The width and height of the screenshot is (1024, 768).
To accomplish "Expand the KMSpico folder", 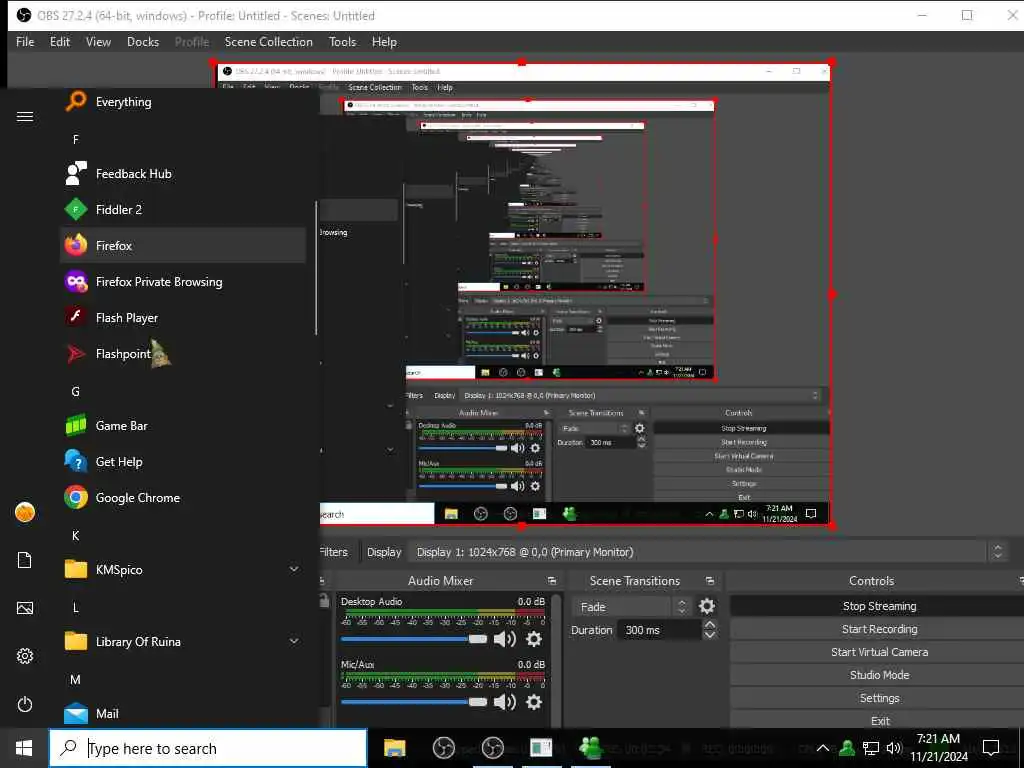I will pyautogui.click(x=294, y=569).
